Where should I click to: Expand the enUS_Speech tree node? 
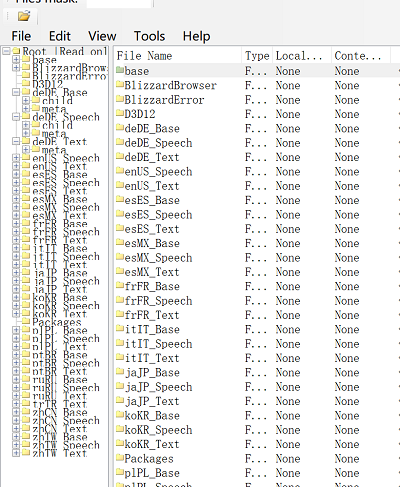[x=16, y=157]
